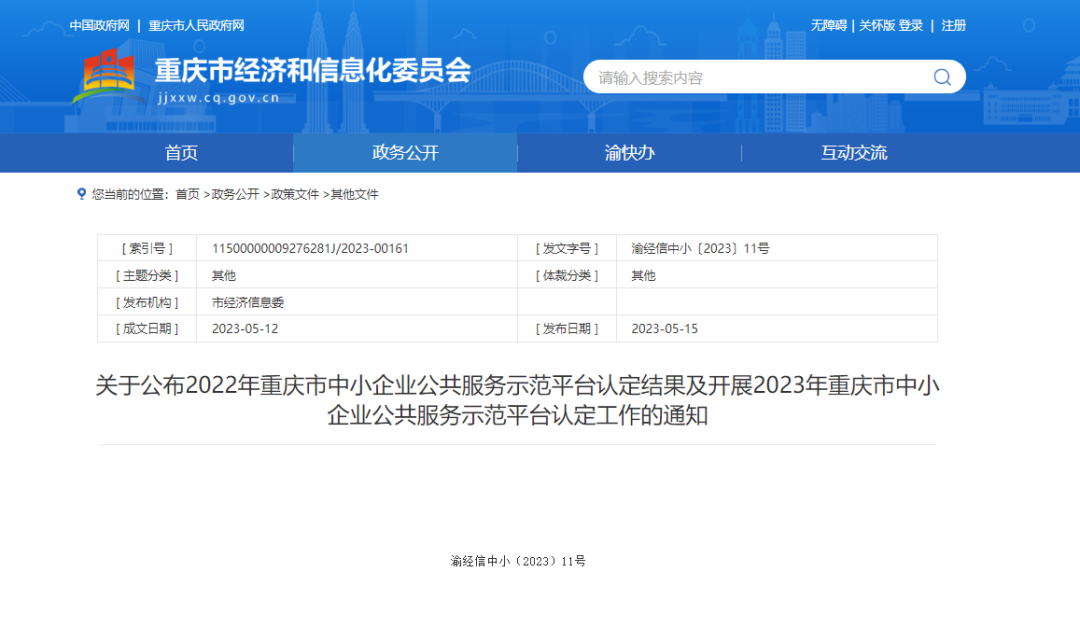Click the 注册 register link
The image size is (1080, 642).
953,26
